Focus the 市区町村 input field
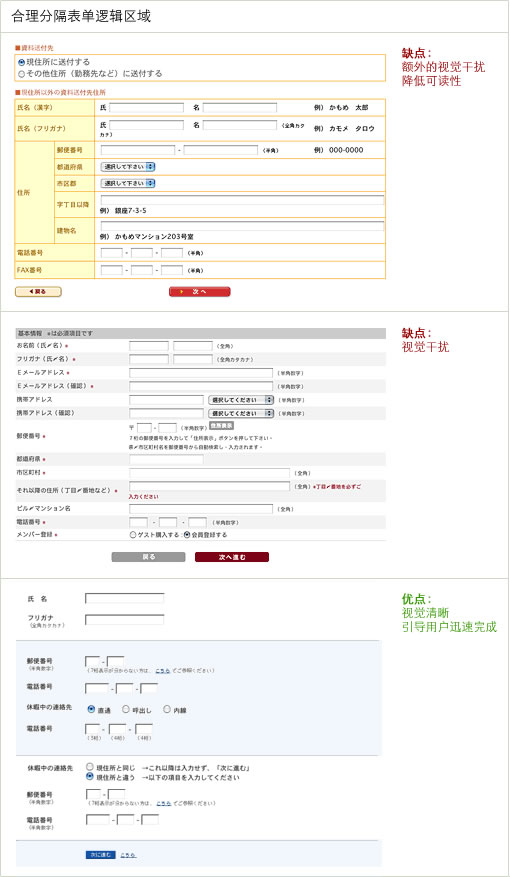This screenshot has width=510, height=877. point(209,473)
